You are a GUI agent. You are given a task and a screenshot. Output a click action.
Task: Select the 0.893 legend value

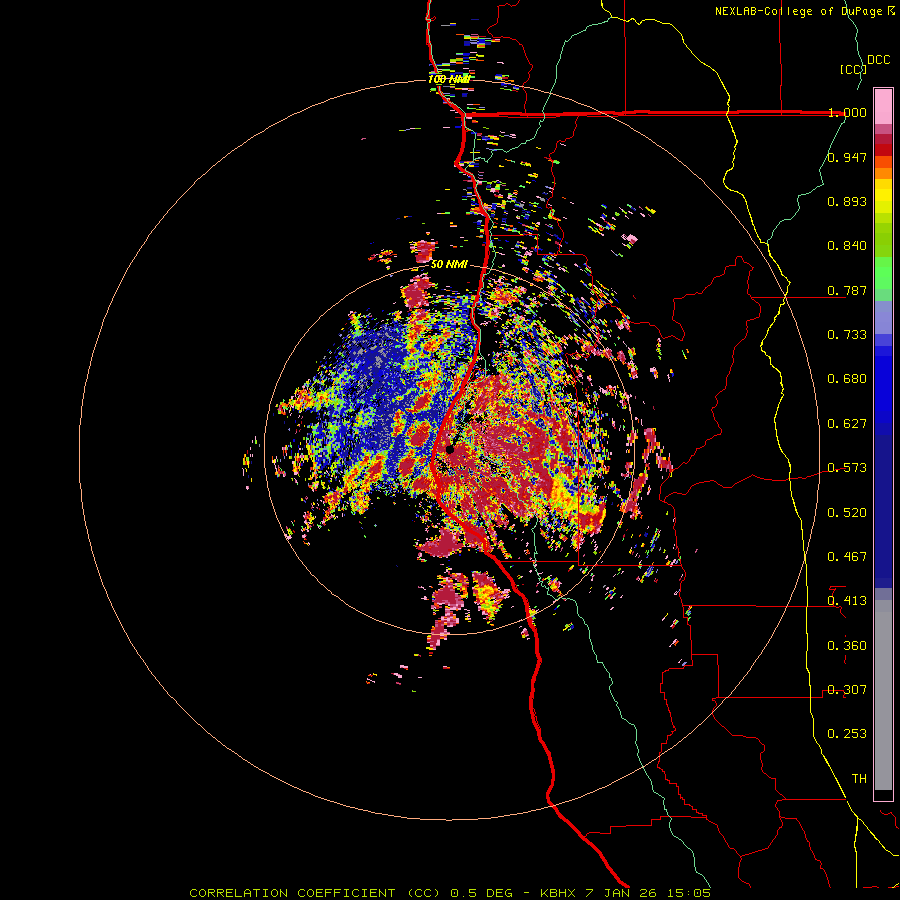847,201
